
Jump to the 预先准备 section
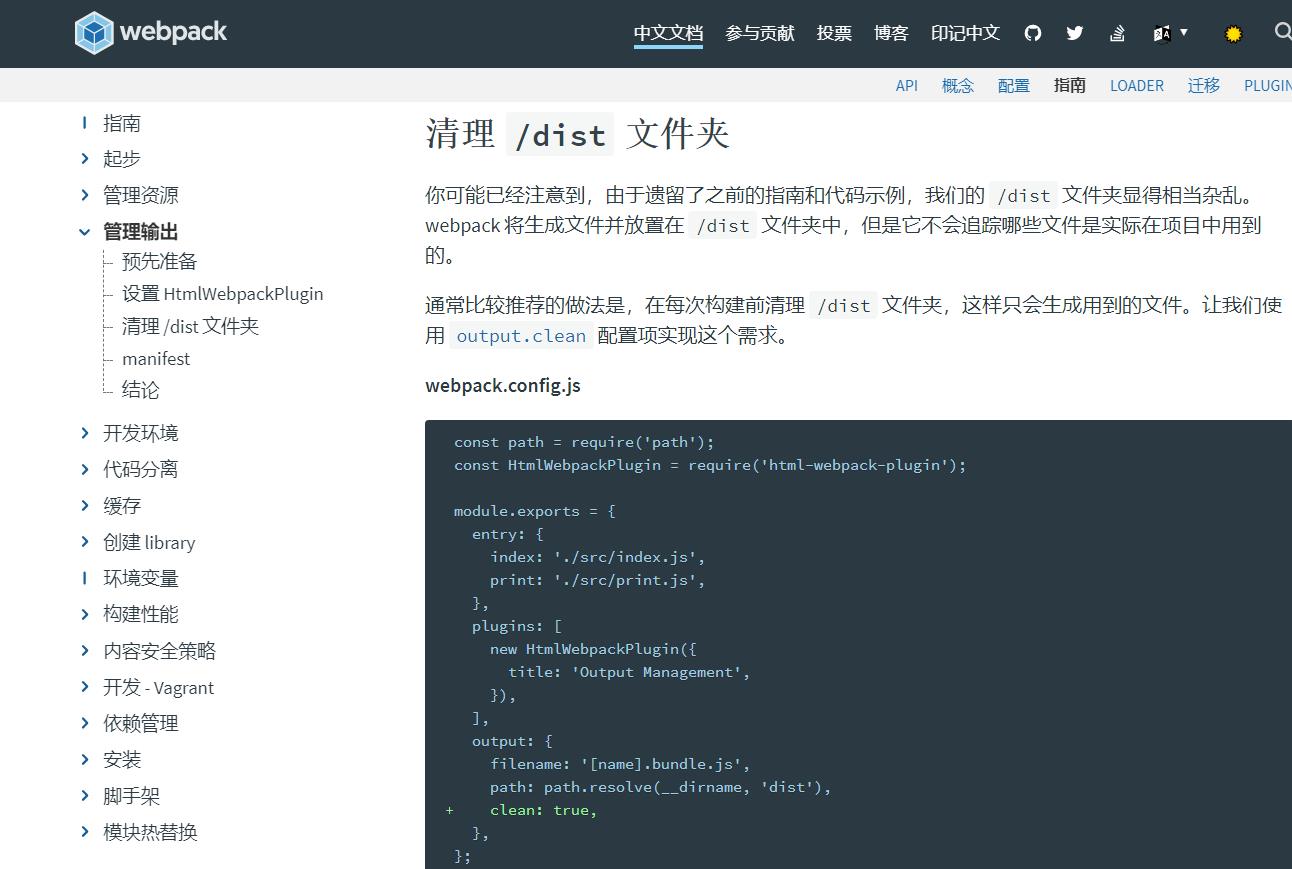click(x=160, y=261)
